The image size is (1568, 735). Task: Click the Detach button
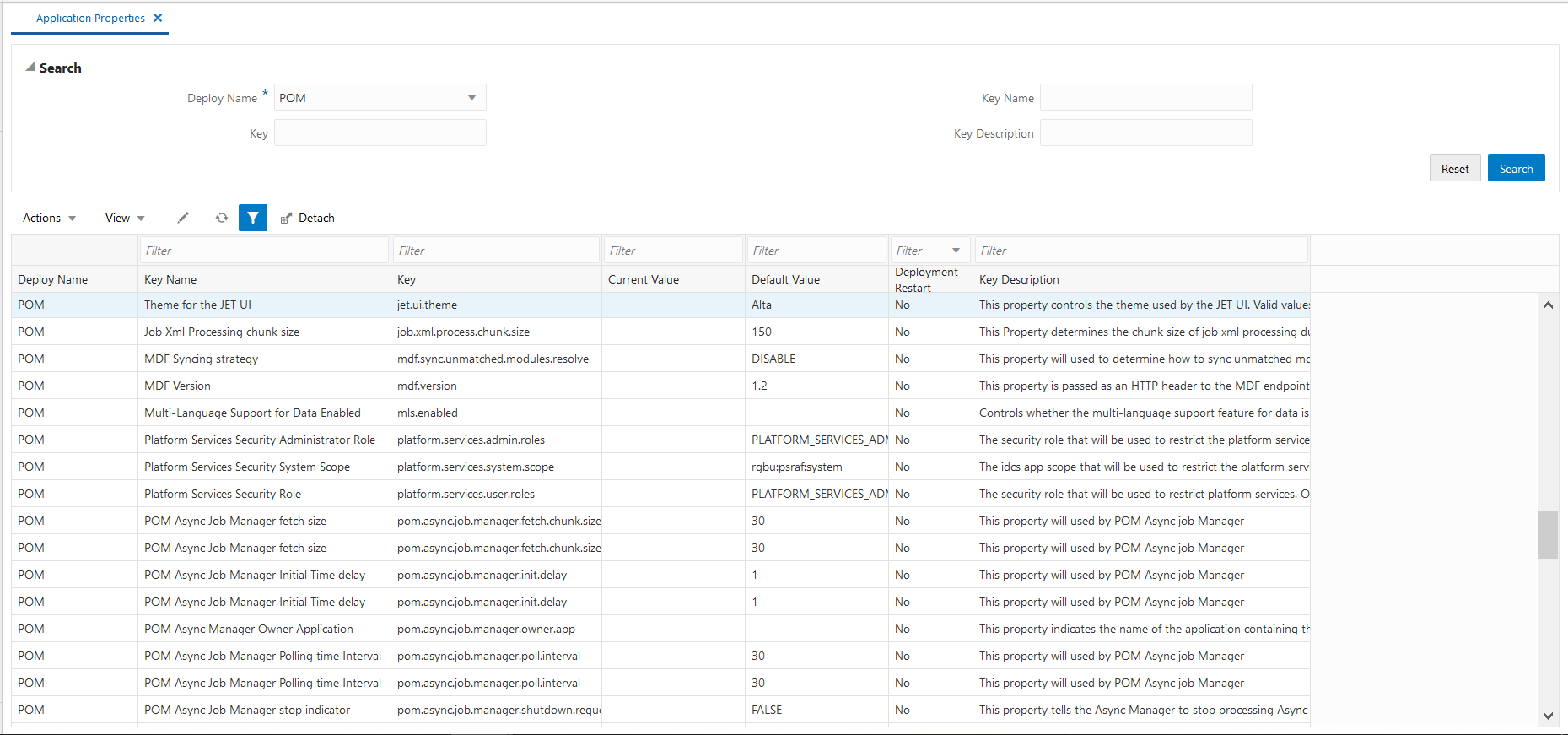(308, 218)
